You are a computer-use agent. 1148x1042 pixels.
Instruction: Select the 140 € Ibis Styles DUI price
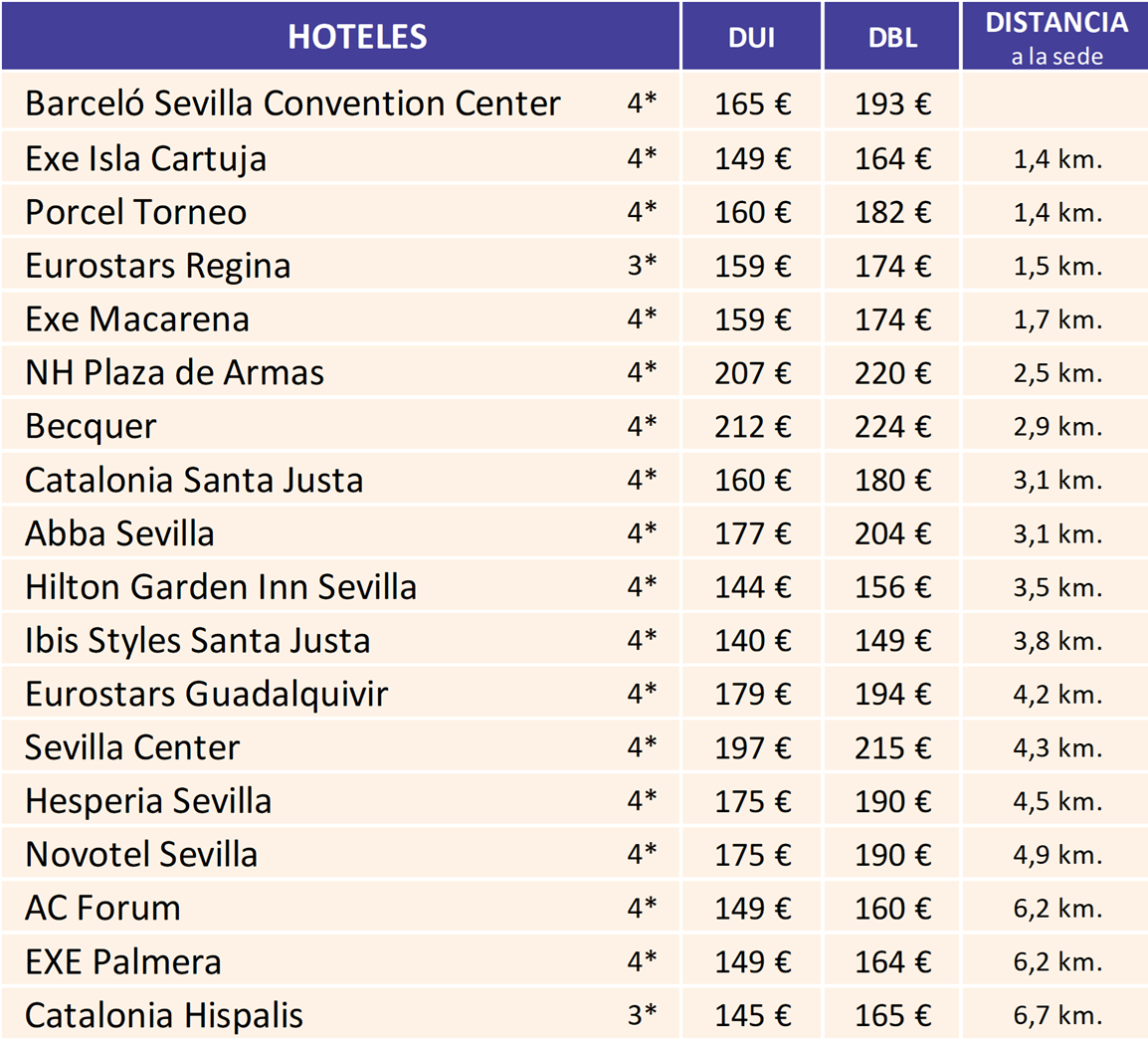(752, 641)
